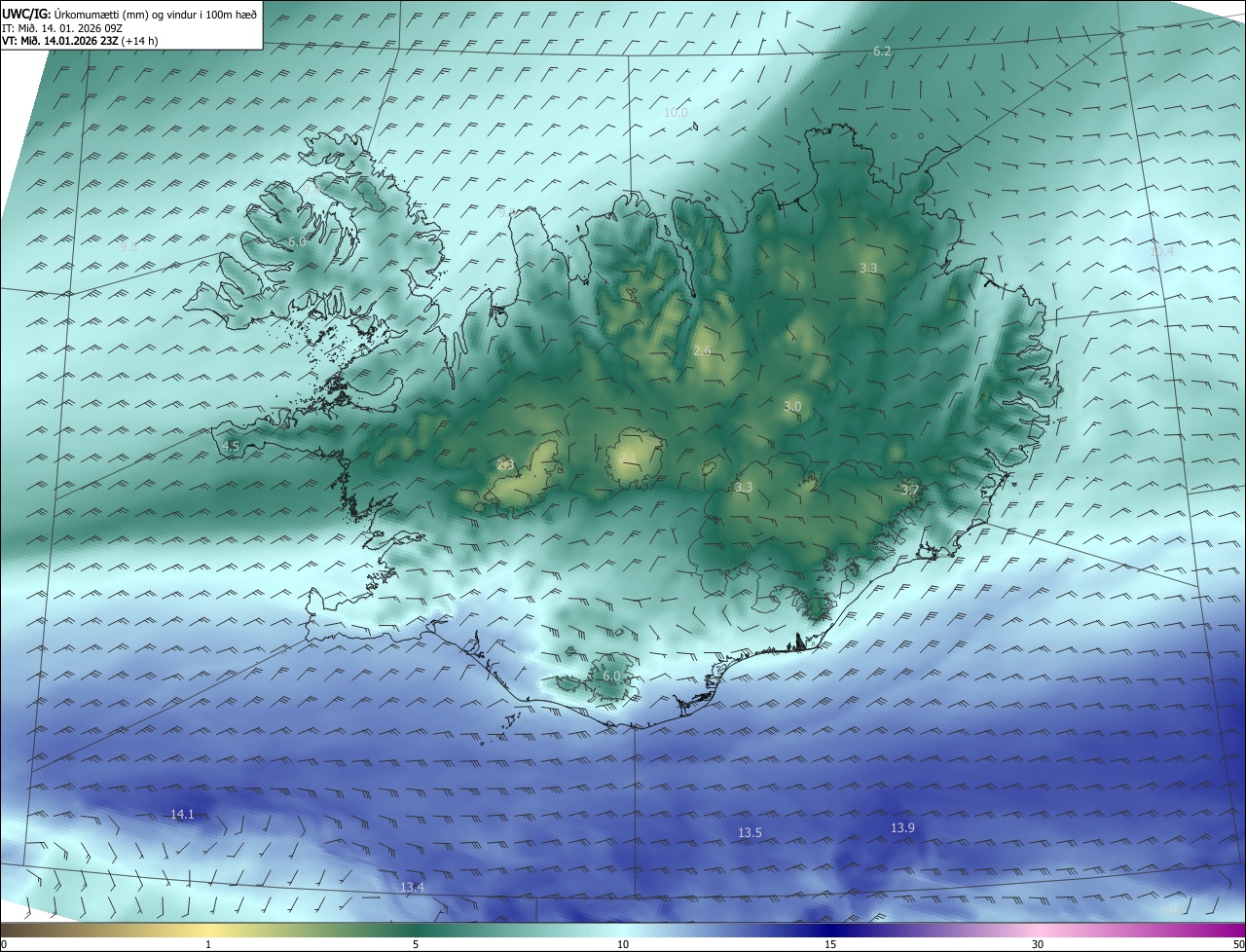Click the 13.9 value label
Viewport: 1246px width, 952px height.
902,827
